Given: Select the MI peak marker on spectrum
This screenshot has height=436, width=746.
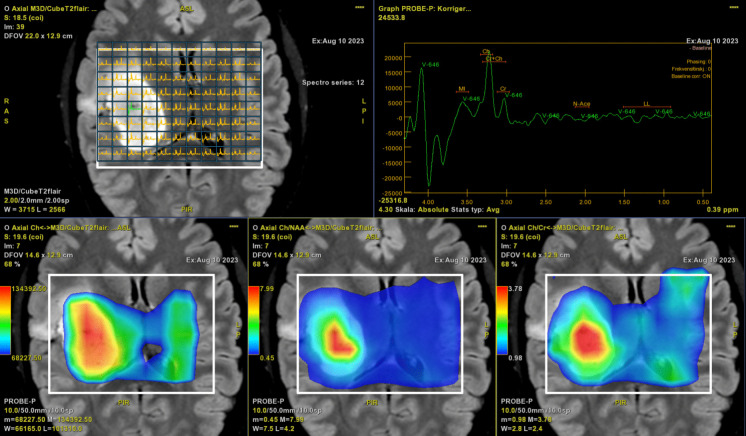Looking at the screenshot, I should tap(463, 87).
